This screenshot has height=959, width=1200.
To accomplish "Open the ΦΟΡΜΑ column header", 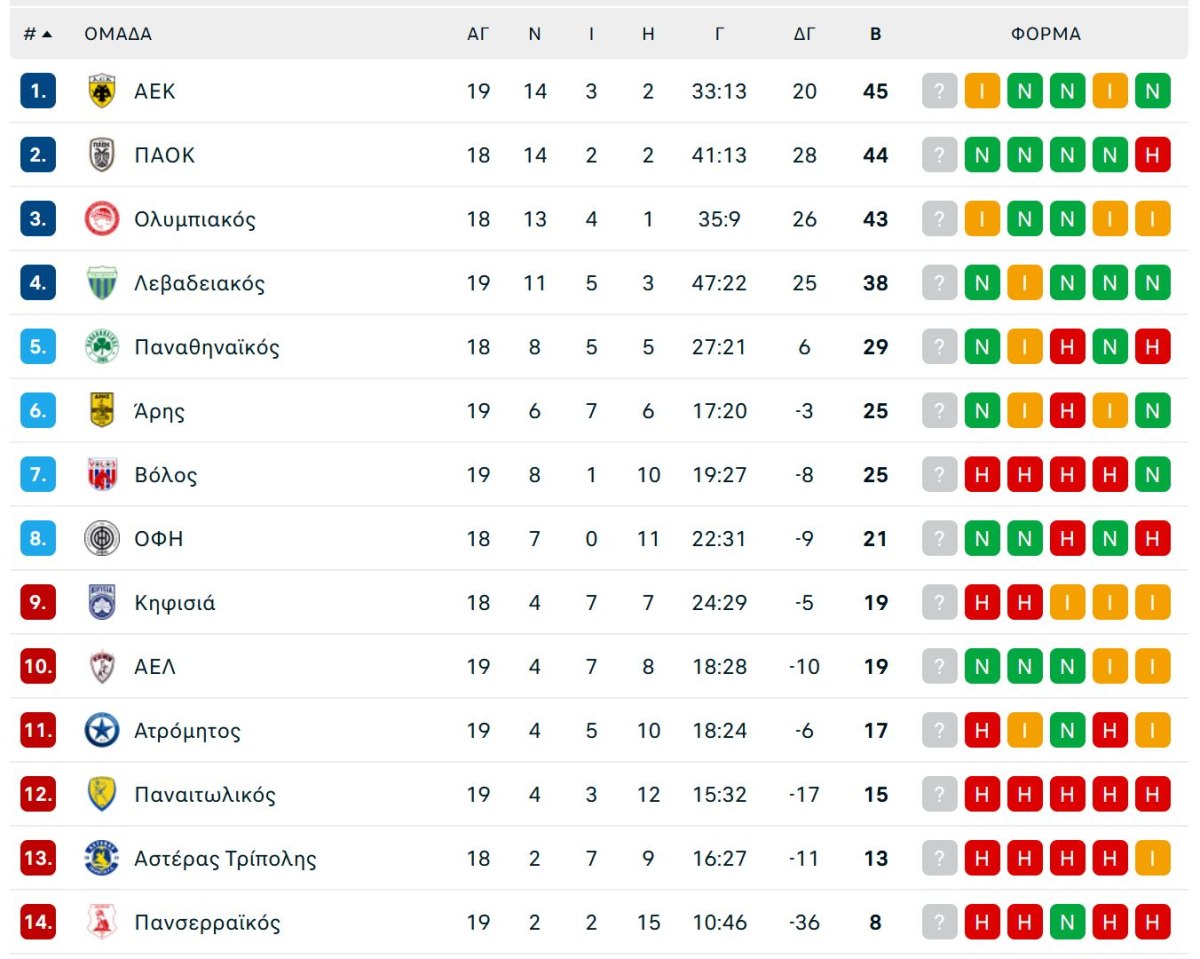I will (x=1046, y=33).
